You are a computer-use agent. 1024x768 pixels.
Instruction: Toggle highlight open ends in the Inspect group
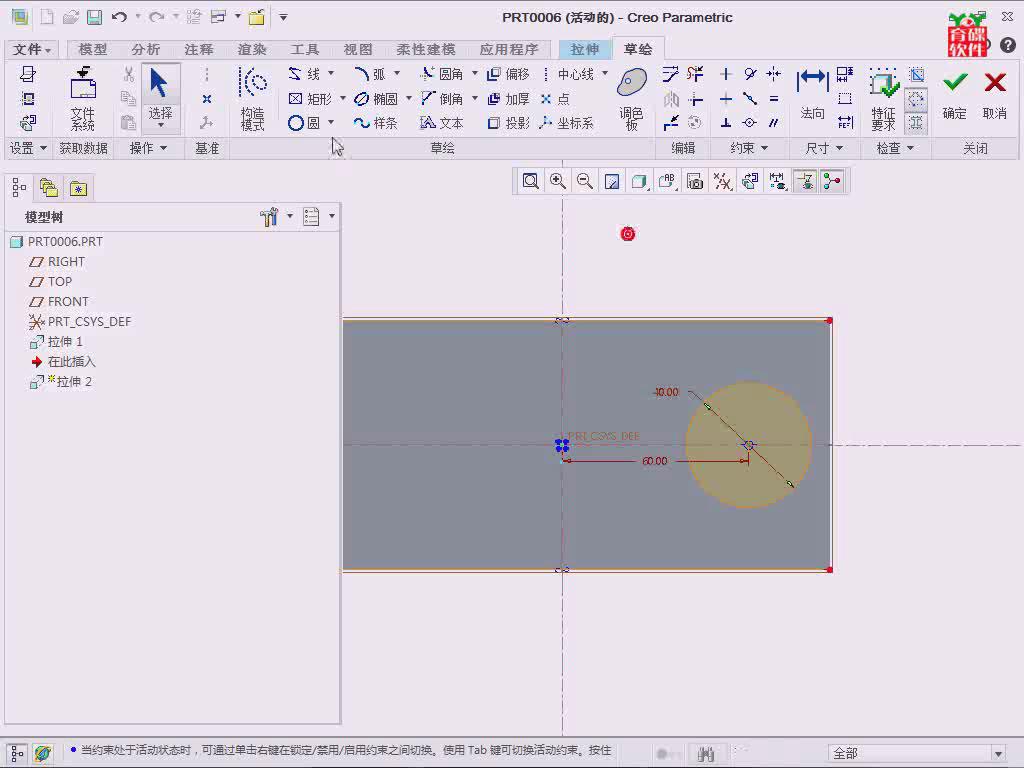coord(916,99)
